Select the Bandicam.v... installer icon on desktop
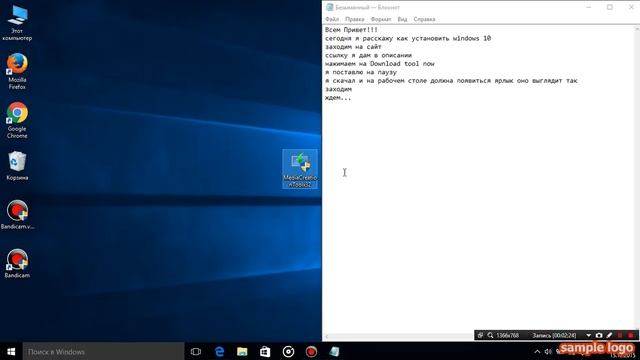640x360 pixels. (17, 215)
